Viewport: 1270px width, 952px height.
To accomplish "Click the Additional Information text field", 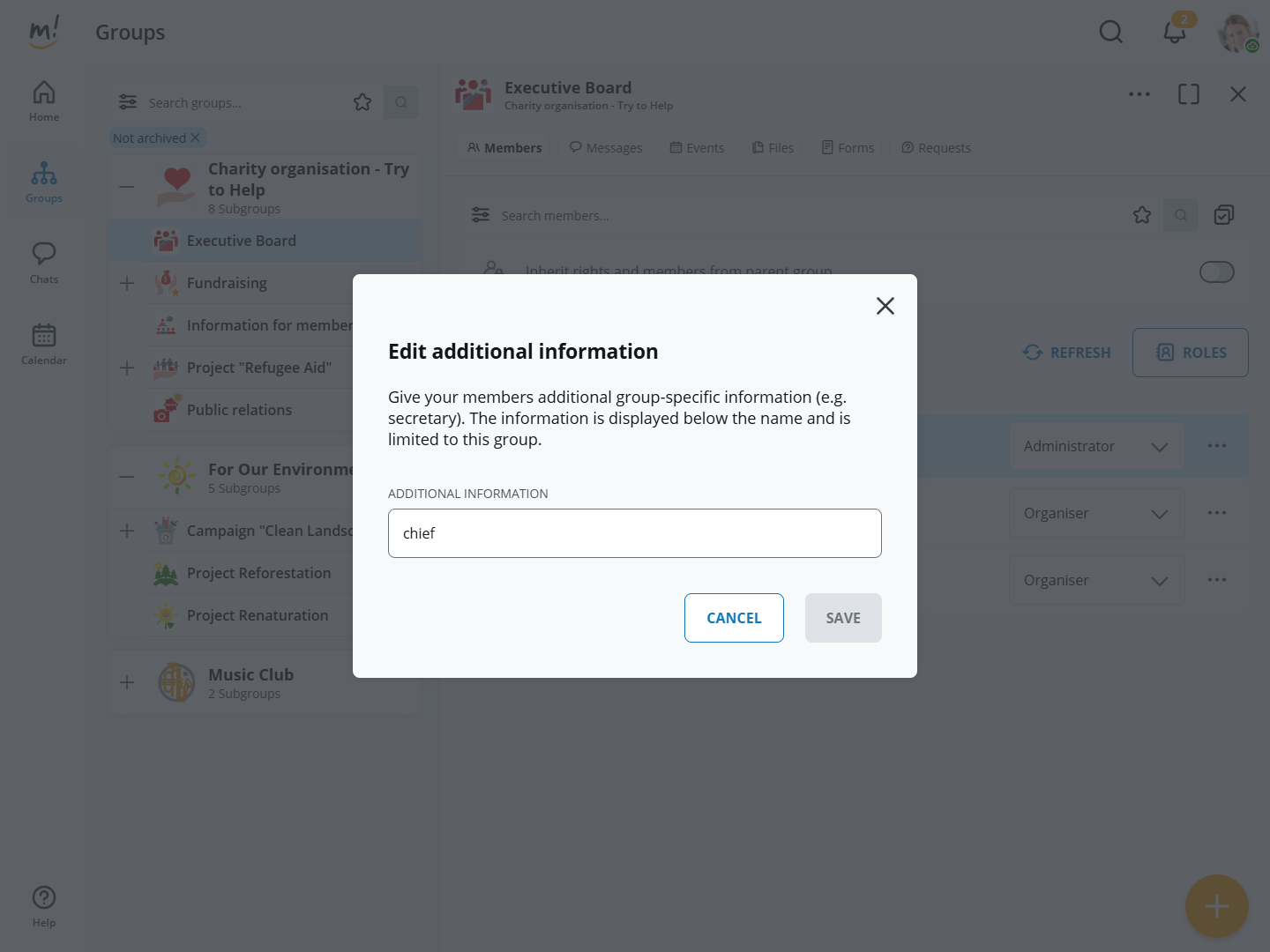I will [634, 533].
